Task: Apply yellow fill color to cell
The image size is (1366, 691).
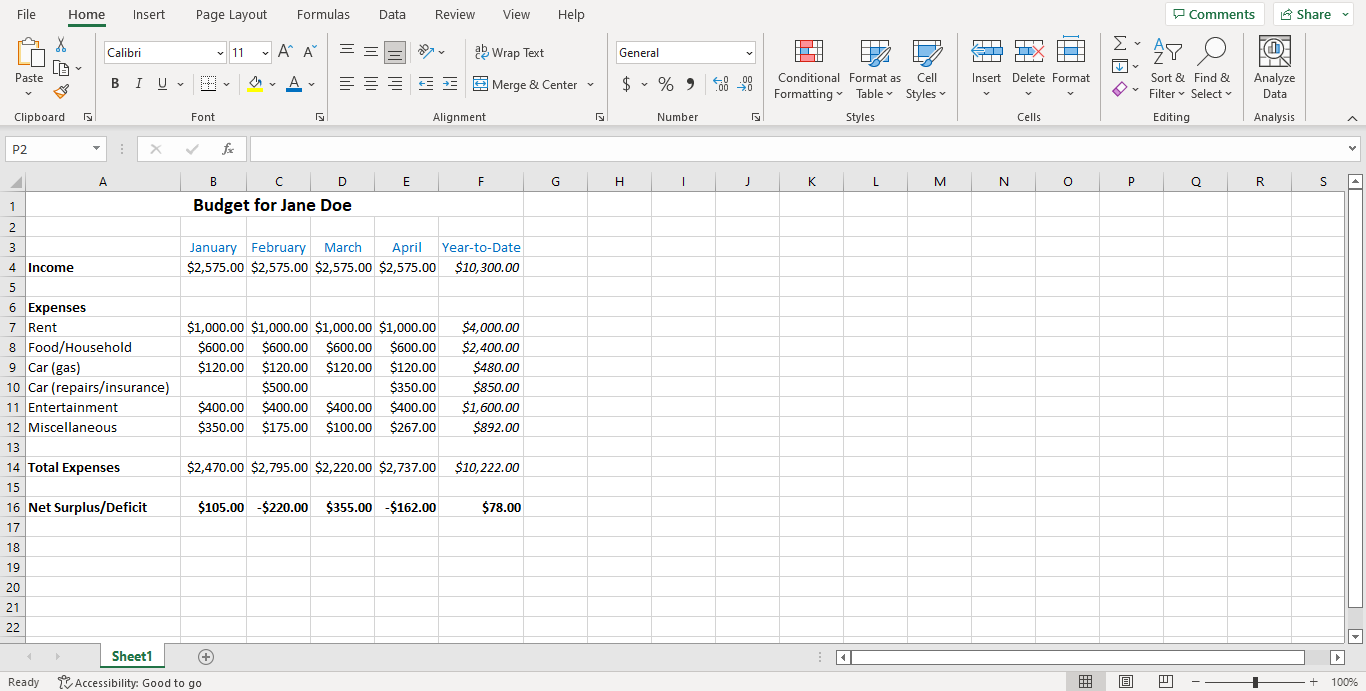Action: pos(255,84)
